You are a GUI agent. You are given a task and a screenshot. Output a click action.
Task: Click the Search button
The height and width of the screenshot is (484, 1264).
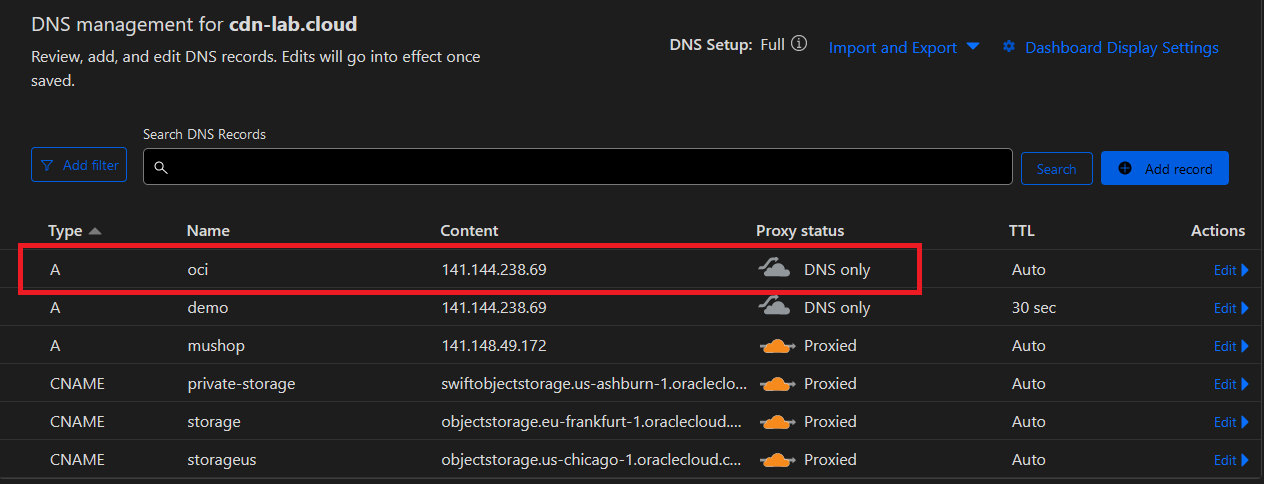(1056, 169)
